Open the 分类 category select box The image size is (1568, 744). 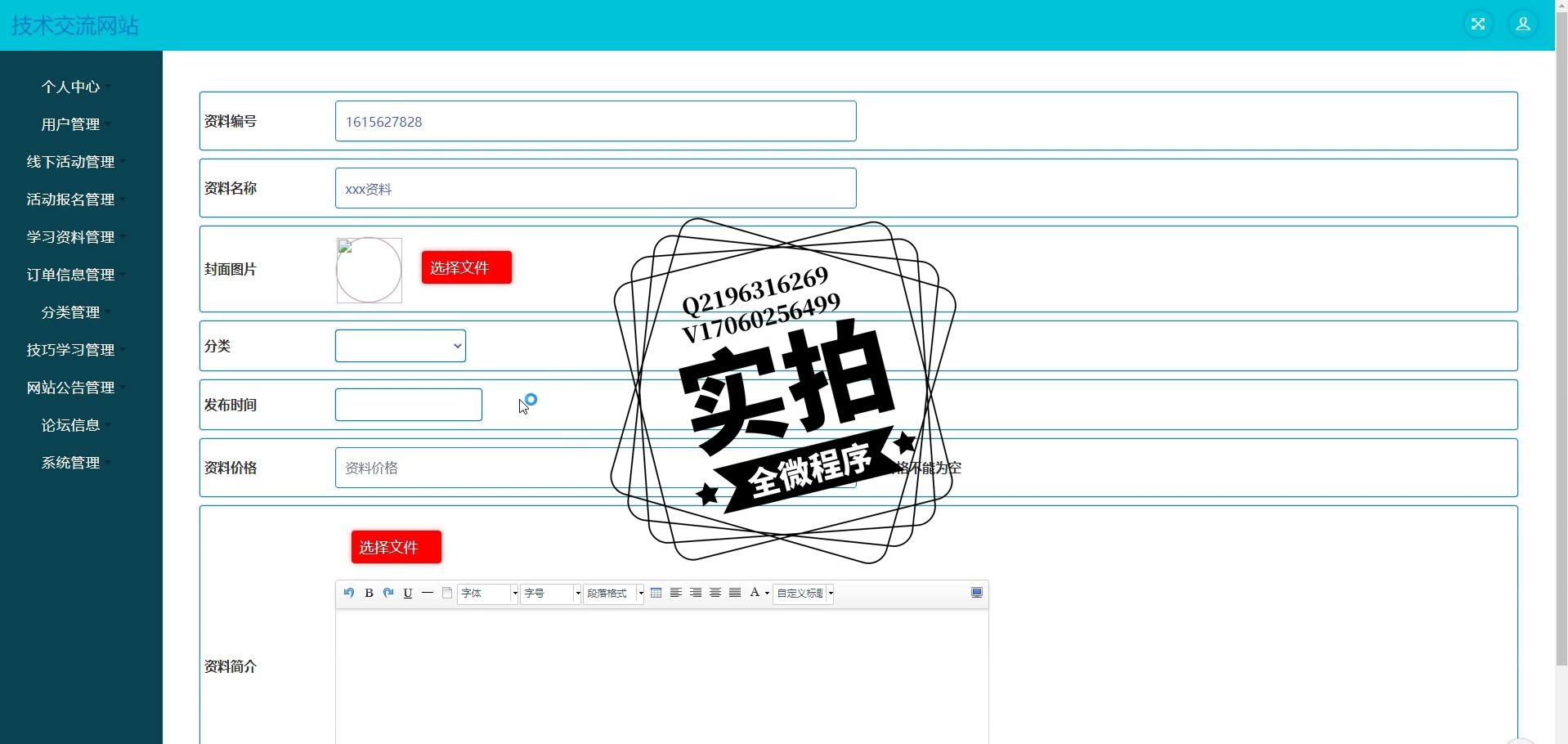pos(401,346)
